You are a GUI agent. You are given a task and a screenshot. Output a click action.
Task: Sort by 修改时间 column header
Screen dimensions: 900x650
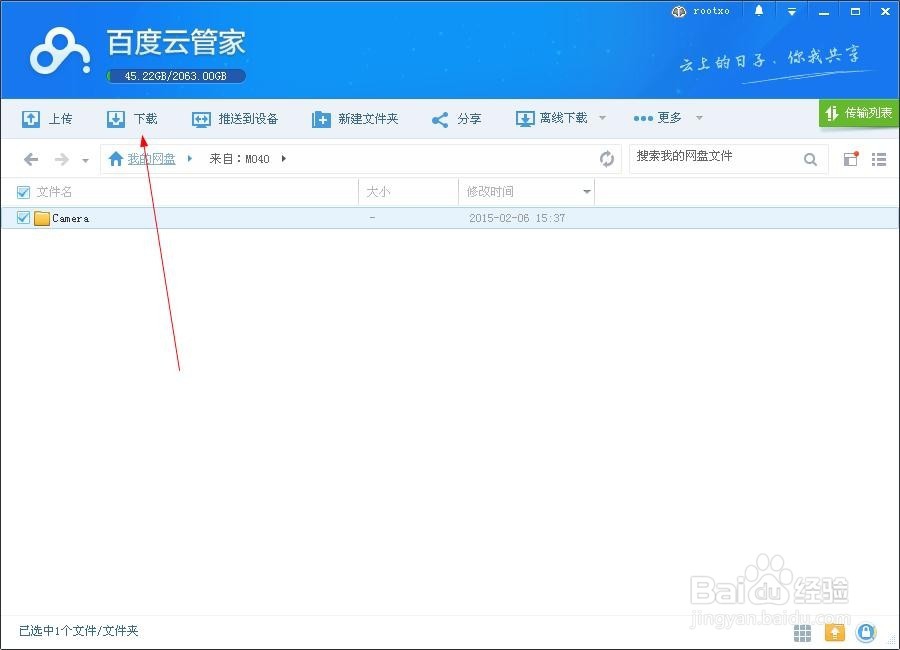click(x=490, y=192)
